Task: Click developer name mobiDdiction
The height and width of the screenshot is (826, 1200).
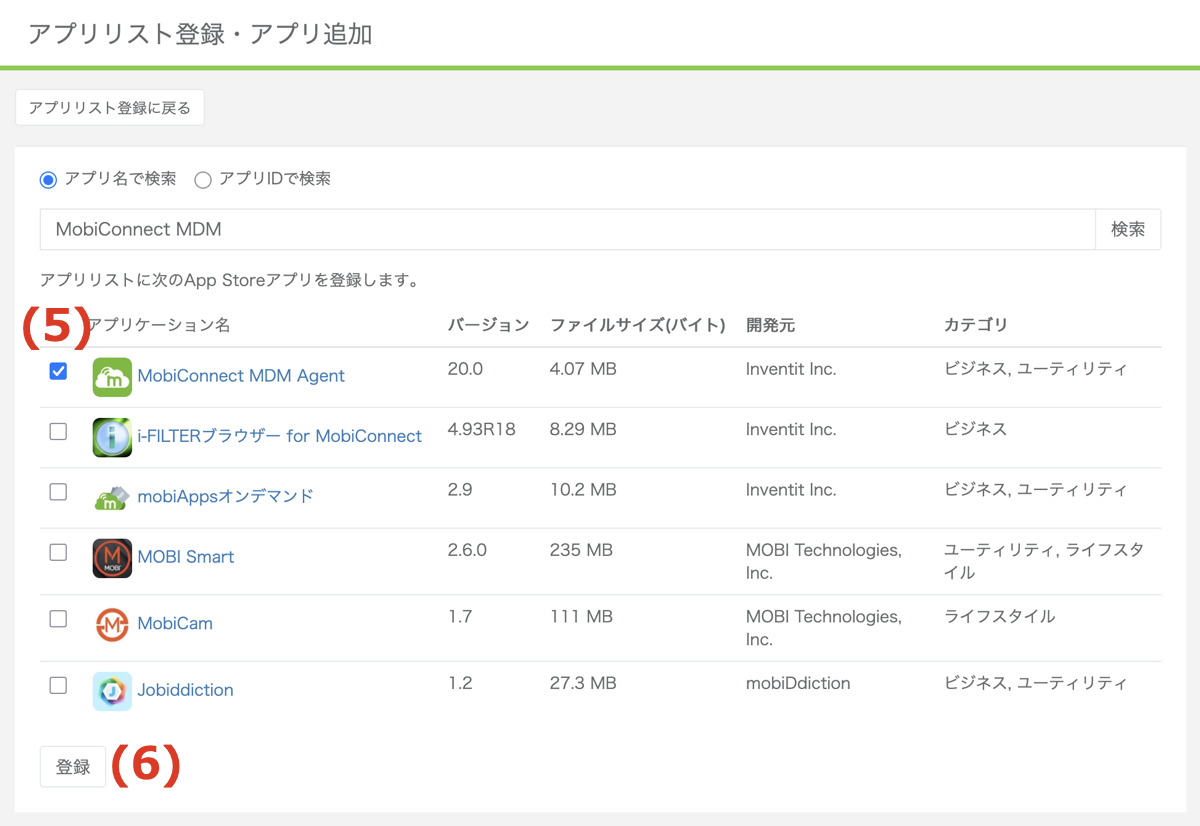Action: click(798, 683)
